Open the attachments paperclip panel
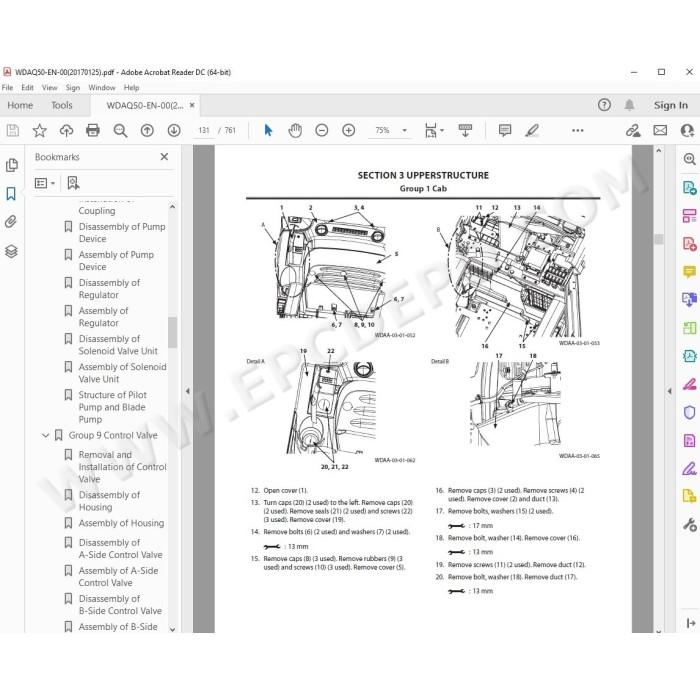The image size is (700, 700). pos(11,222)
